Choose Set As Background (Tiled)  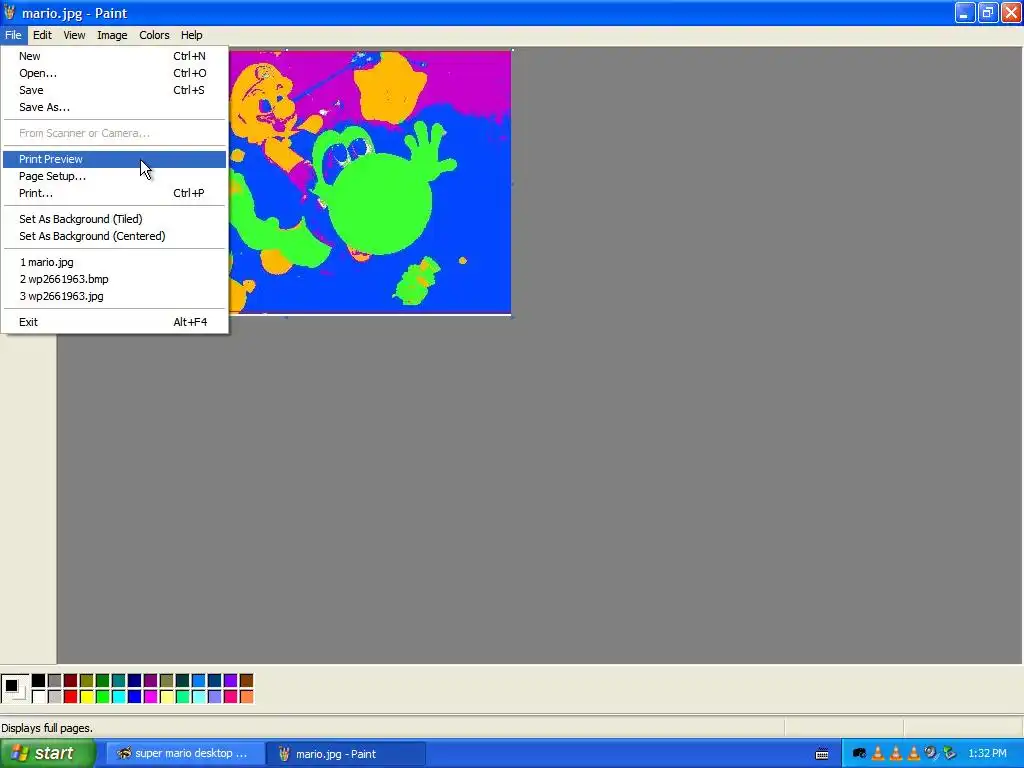click(x=114, y=219)
